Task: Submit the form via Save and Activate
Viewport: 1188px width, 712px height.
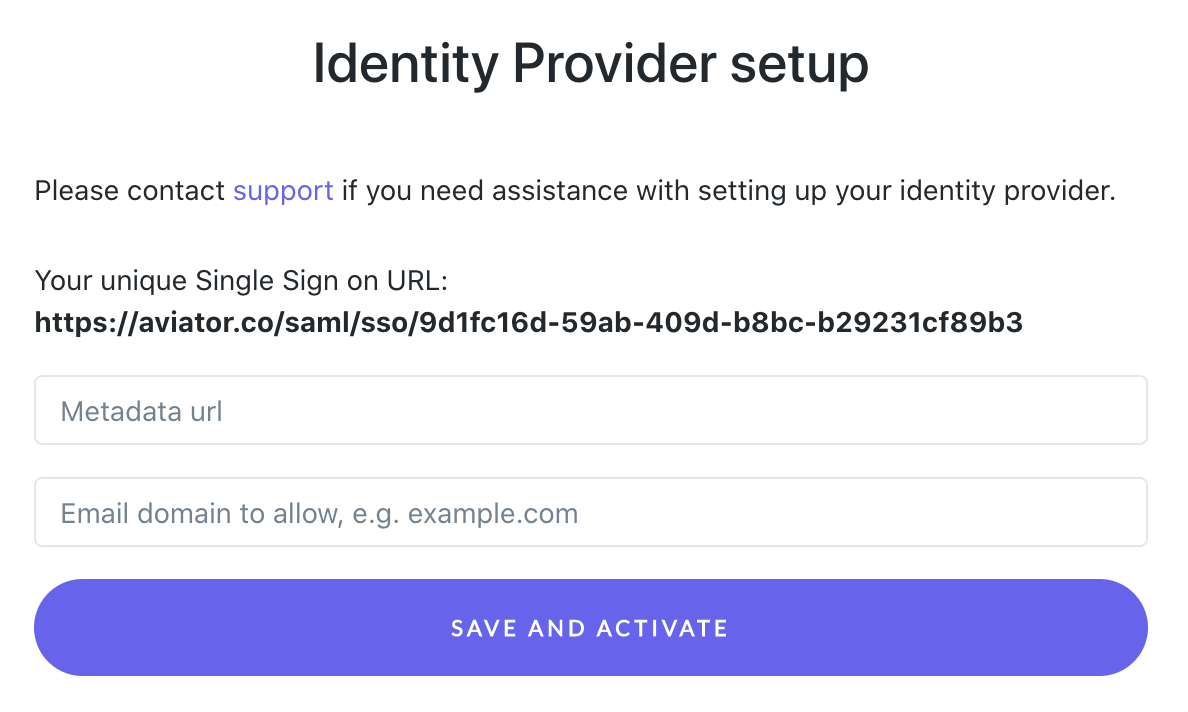Action: (590, 627)
